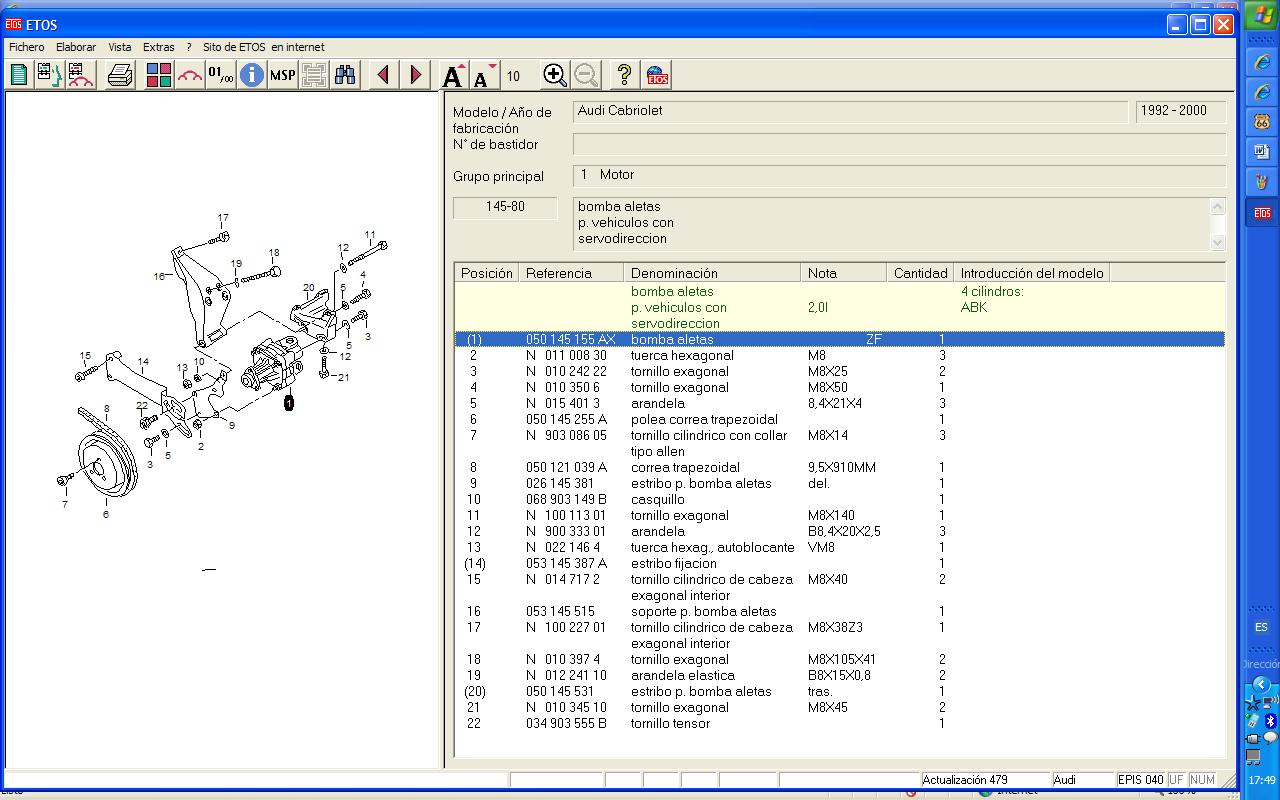Click the printer icon in toolbar

120,75
